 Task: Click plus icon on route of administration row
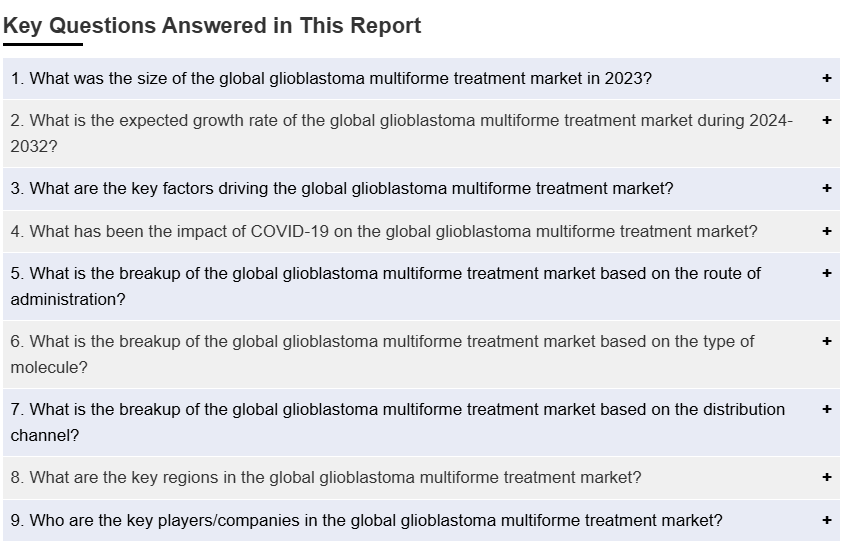826,273
